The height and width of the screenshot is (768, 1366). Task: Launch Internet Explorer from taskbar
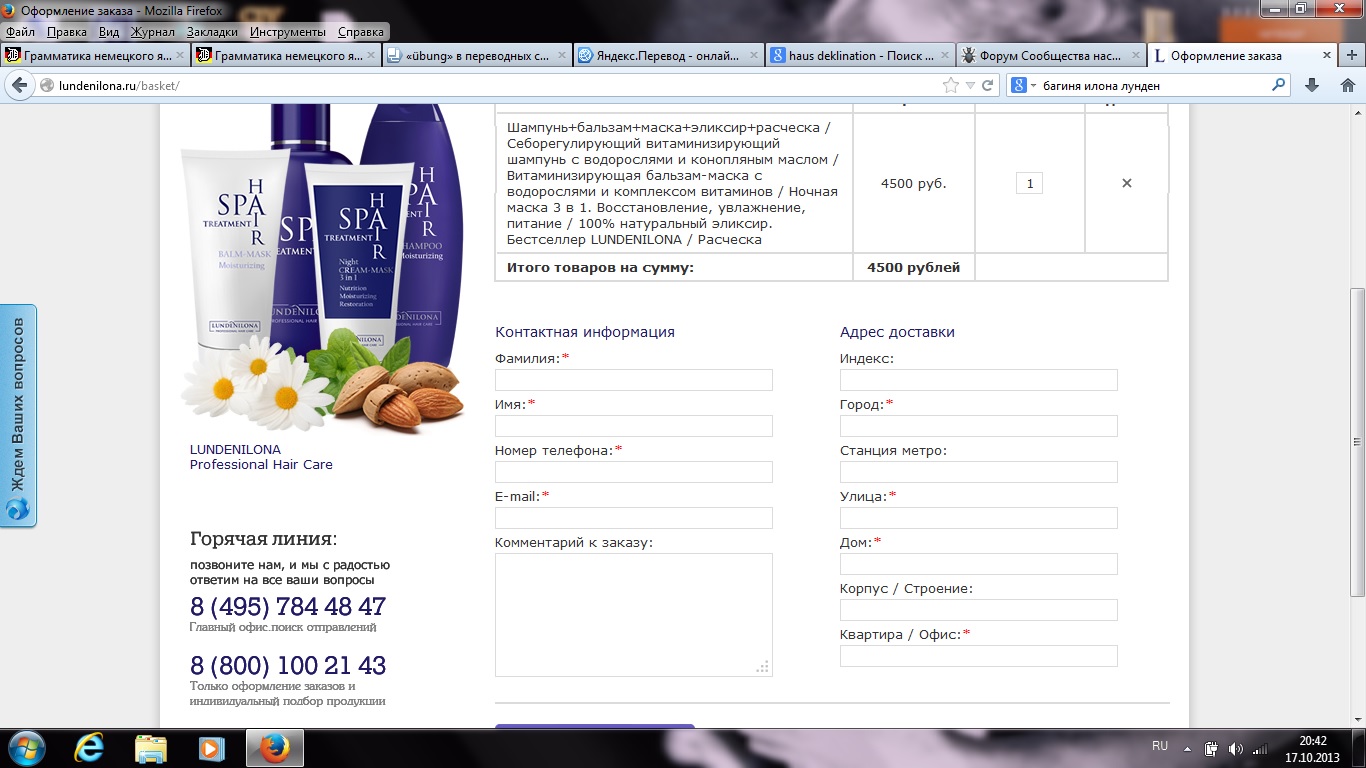coord(91,748)
